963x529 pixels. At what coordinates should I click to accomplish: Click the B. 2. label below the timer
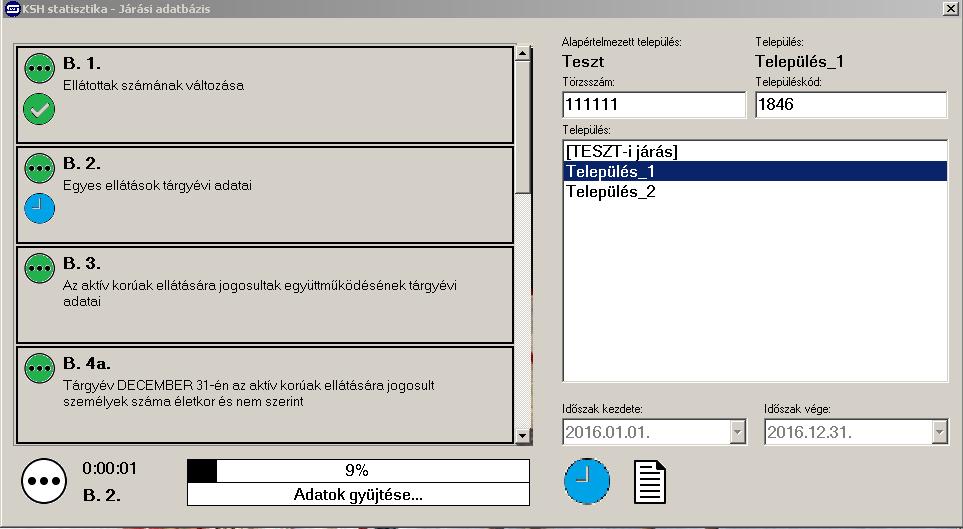click(101, 495)
